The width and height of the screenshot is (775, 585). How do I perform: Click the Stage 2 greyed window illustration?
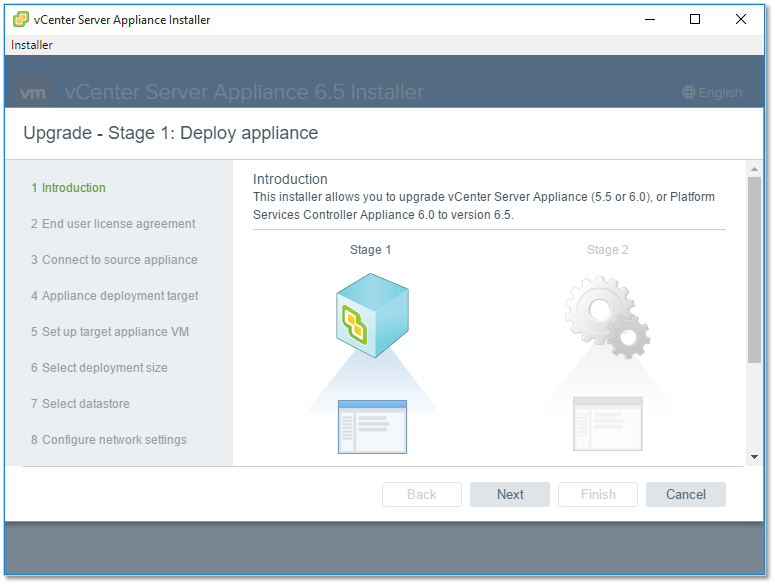tap(607, 424)
